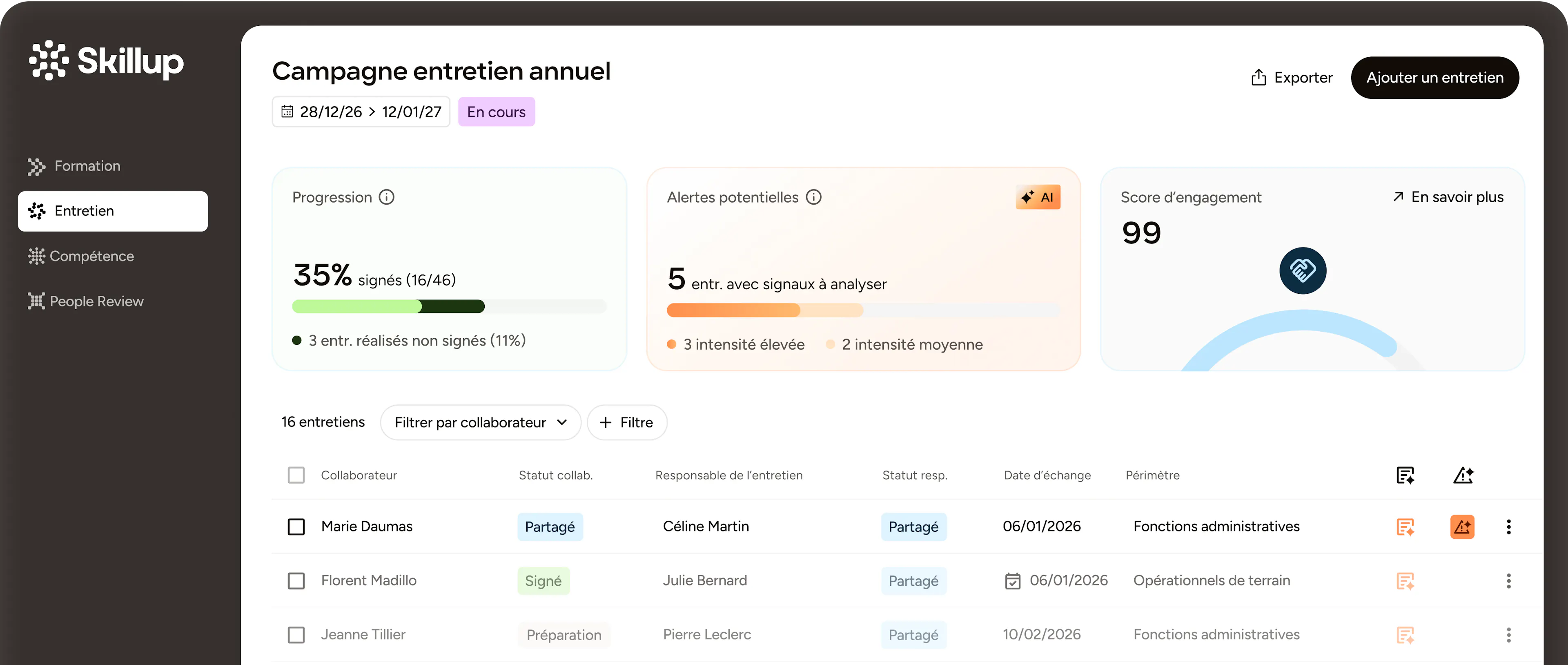This screenshot has height=665, width=1568.
Task: Click the info icon next to Alertes potentielles
Action: tap(814, 197)
